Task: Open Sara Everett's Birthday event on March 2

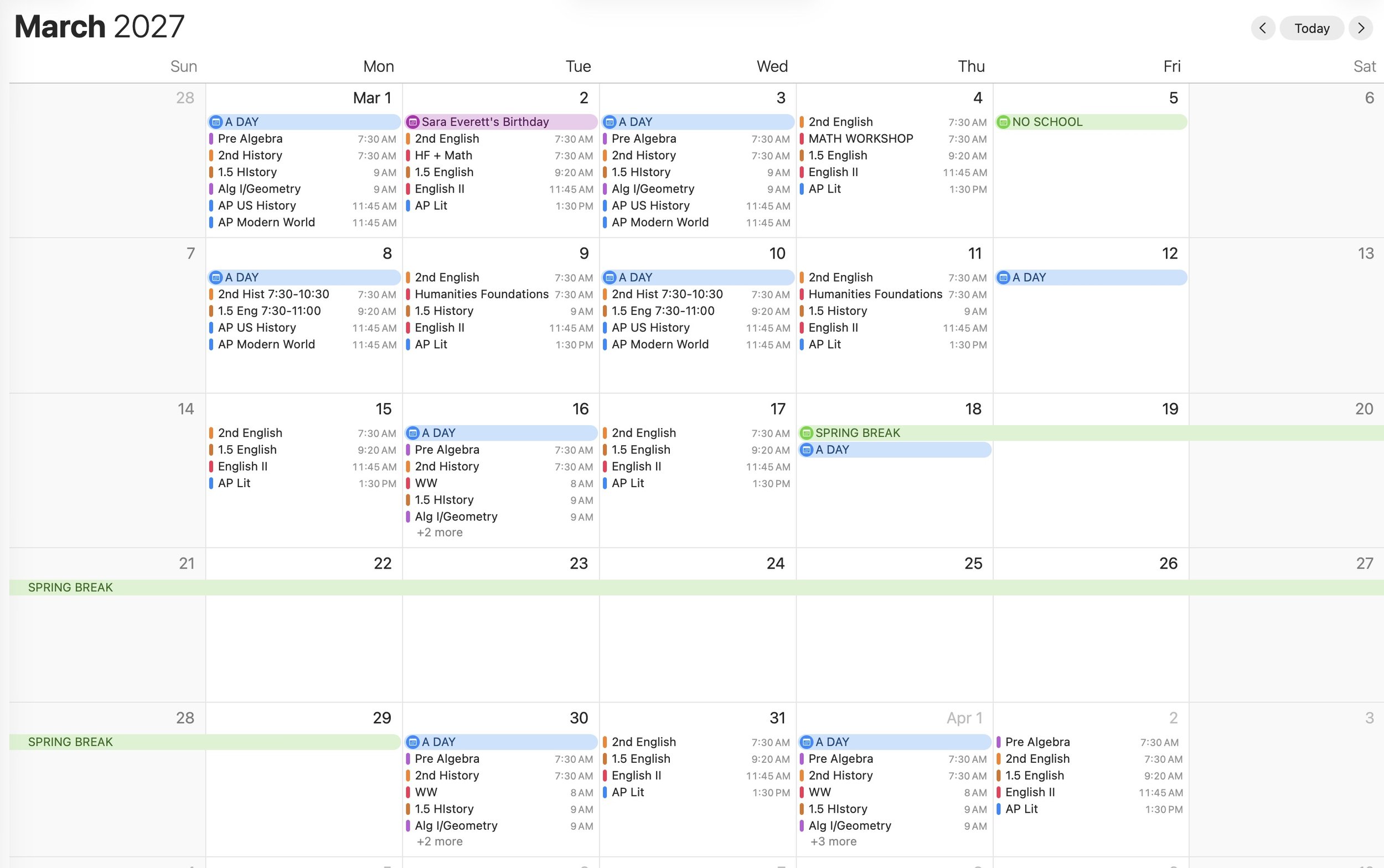Action: point(500,122)
